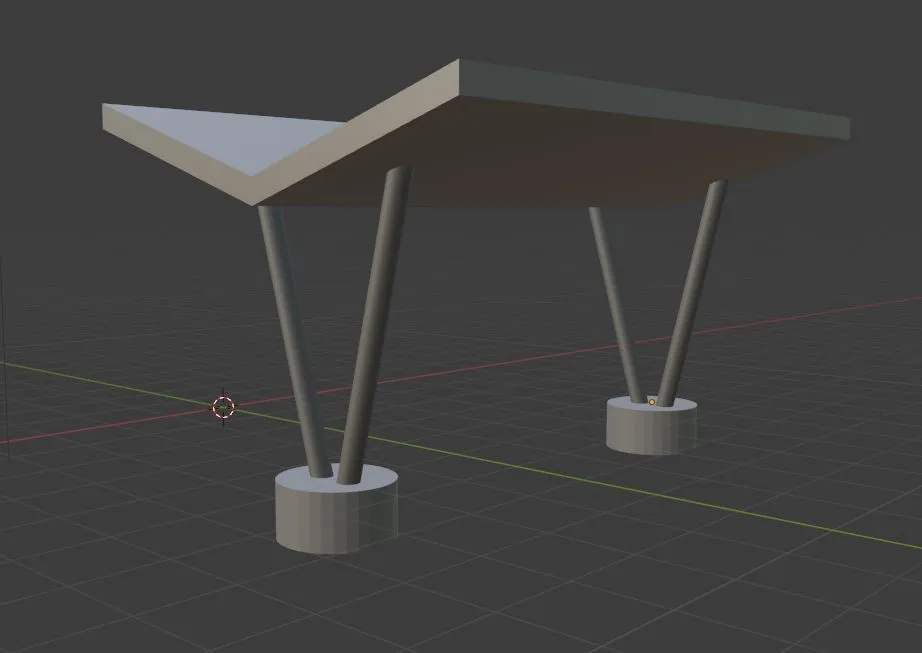The height and width of the screenshot is (653, 922).
Task: Click the orange origin point dot
Action: pos(652,402)
